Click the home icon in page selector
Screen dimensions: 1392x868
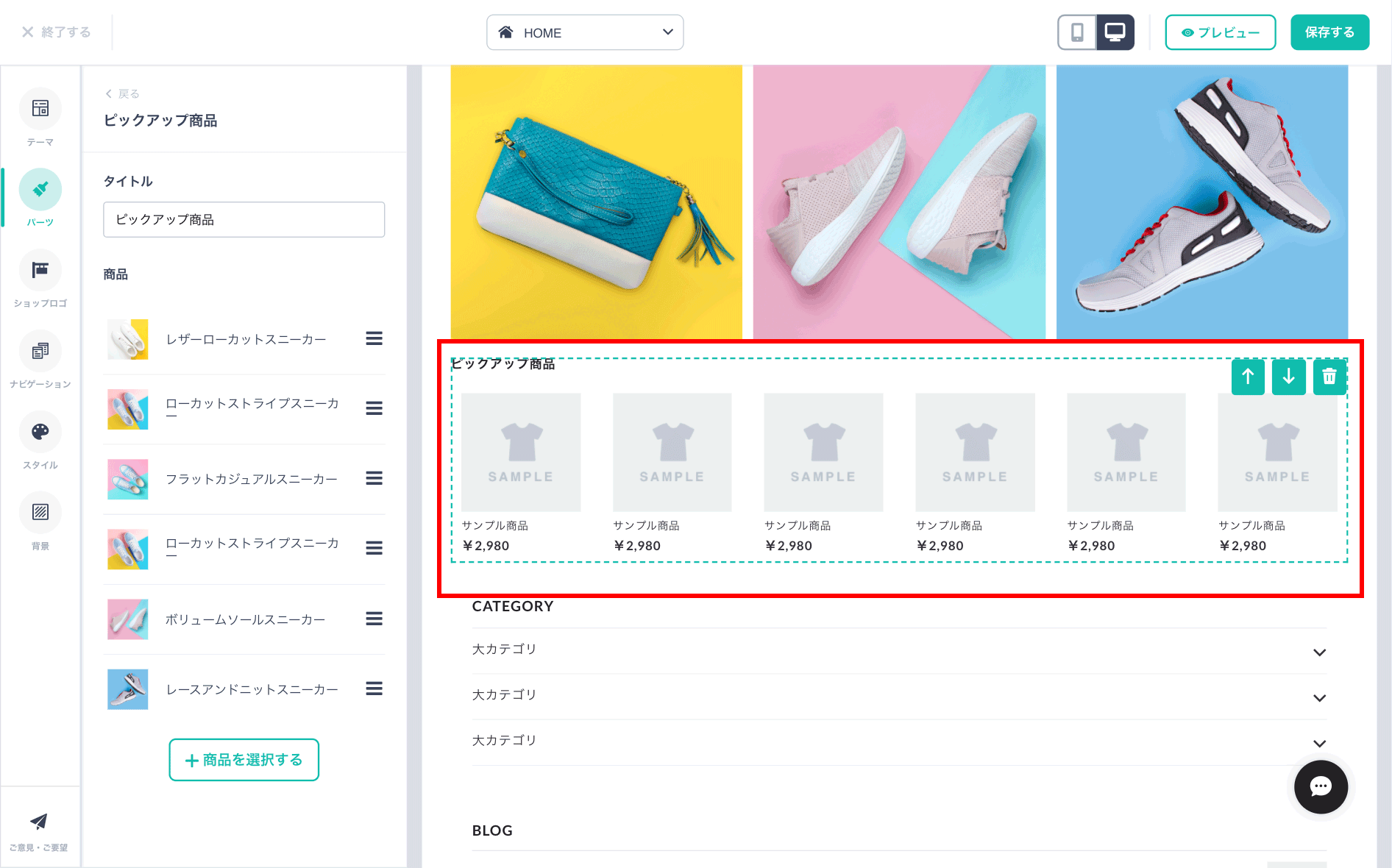click(x=506, y=32)
